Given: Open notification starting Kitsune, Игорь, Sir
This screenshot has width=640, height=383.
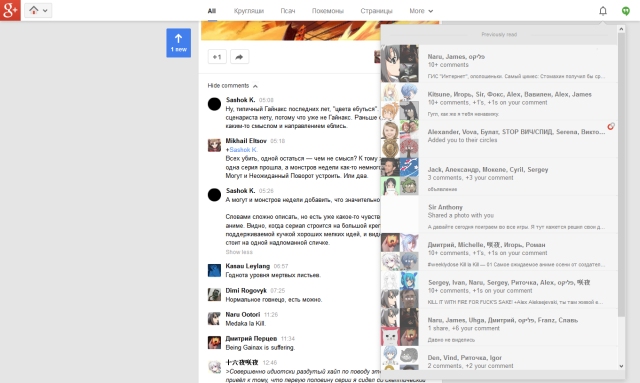Looking at the screenshot, I should click(499, 101).
